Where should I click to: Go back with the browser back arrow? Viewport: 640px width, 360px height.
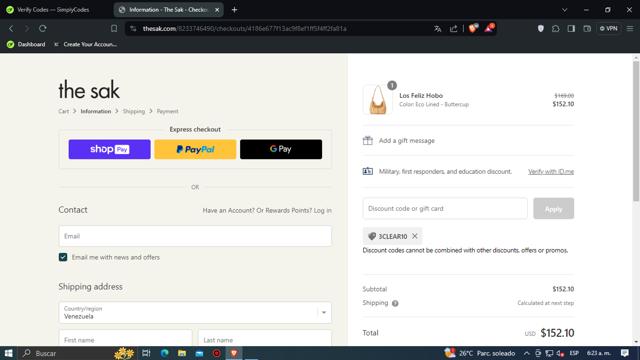[x=11, y=29]
